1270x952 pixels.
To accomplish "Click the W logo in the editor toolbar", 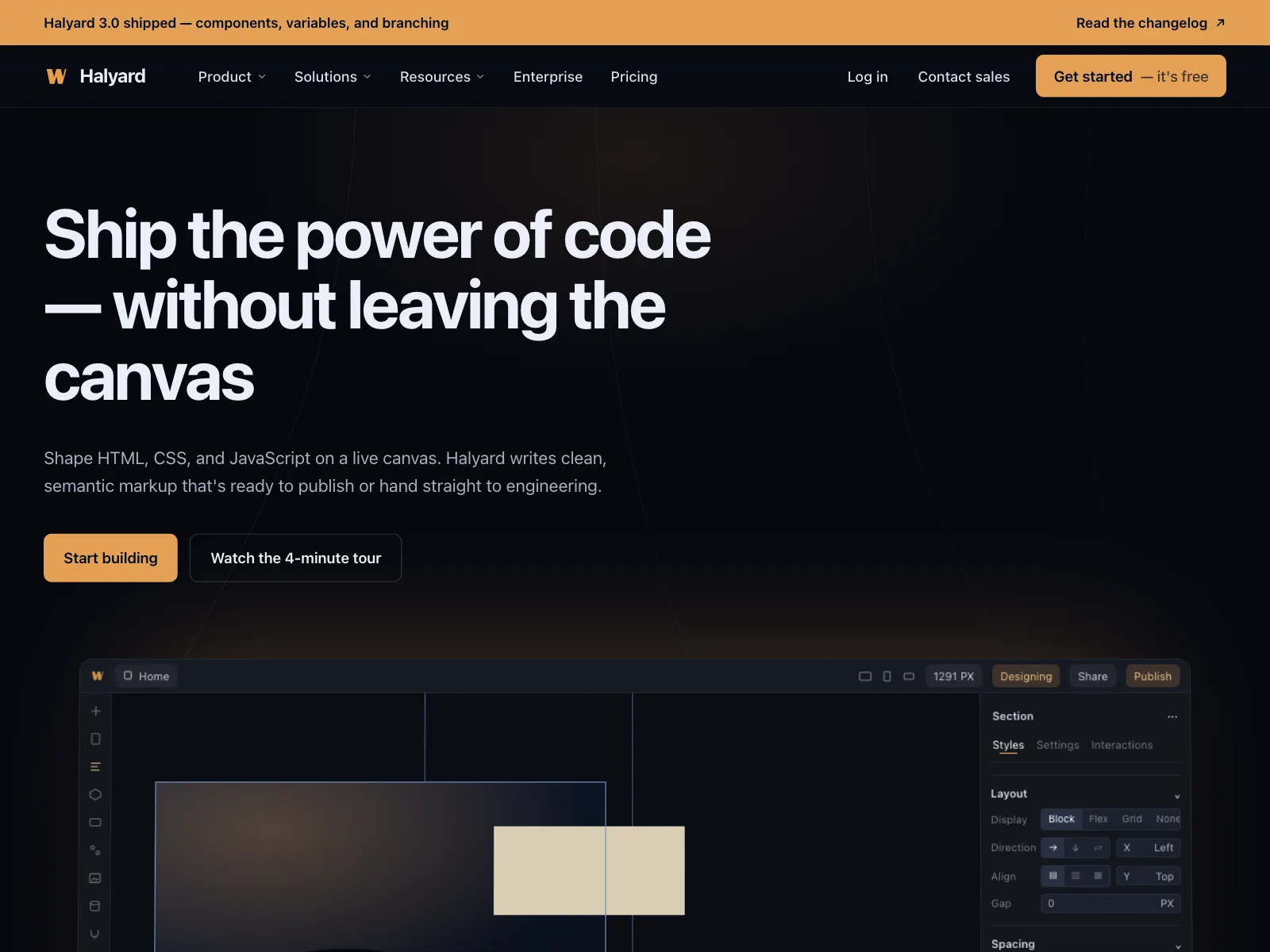I will tap(98, 676).
